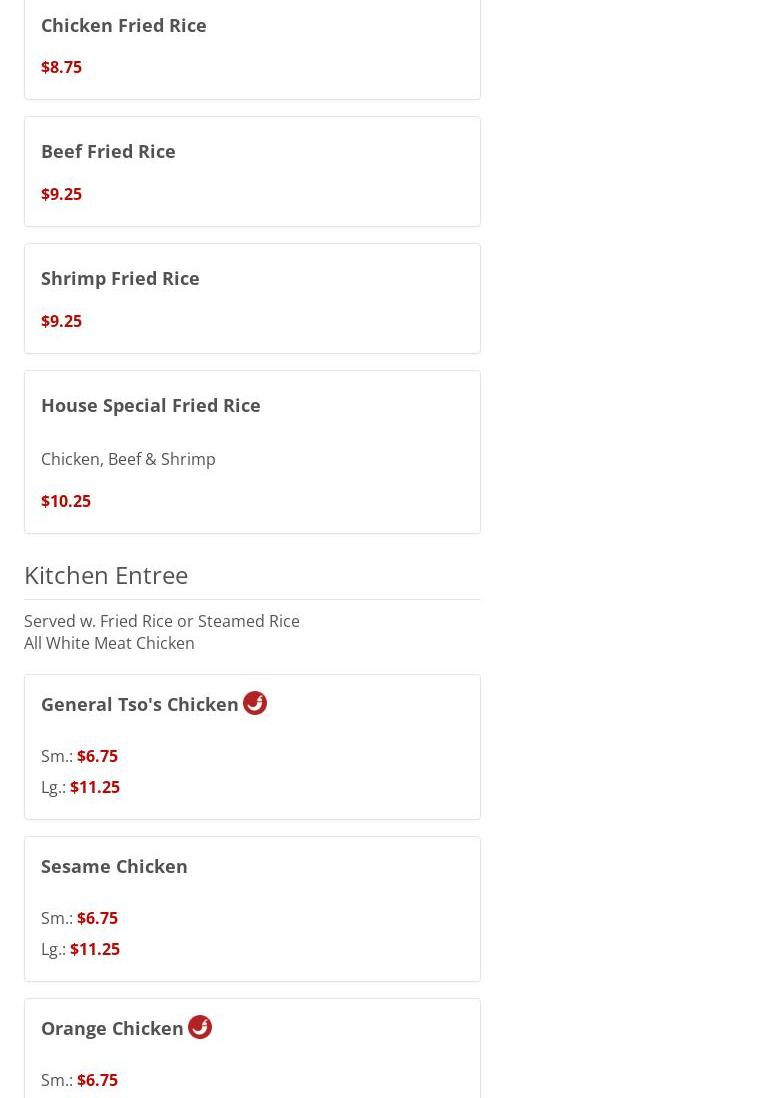
Task: Select the Beef Fried Rice card
Action: (x=252, y=172)
